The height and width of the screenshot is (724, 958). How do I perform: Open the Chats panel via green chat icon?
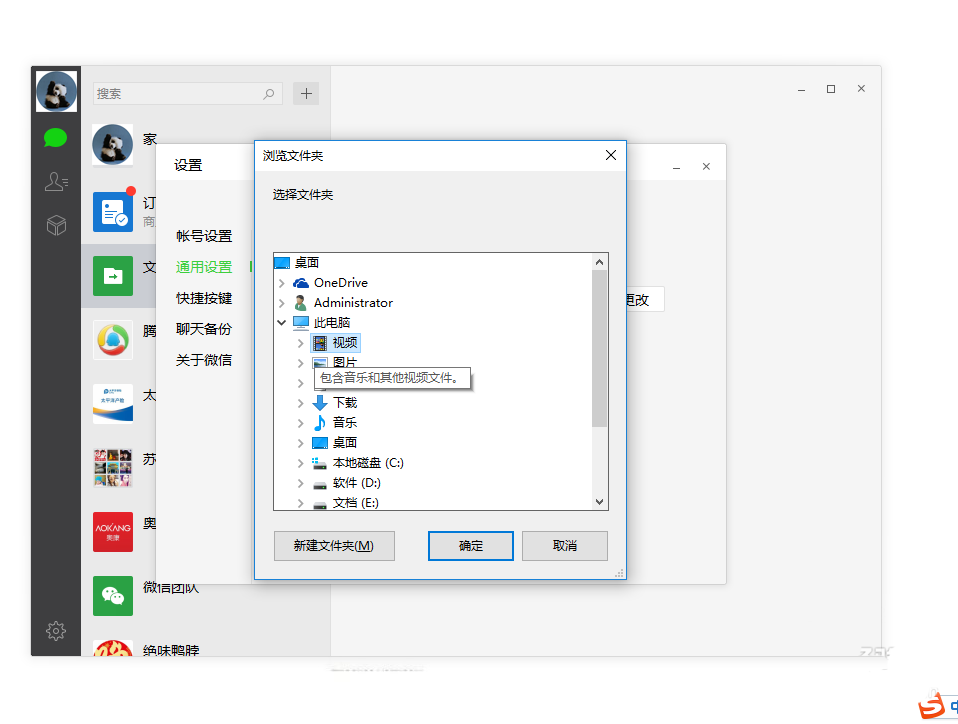coord(55,137)
